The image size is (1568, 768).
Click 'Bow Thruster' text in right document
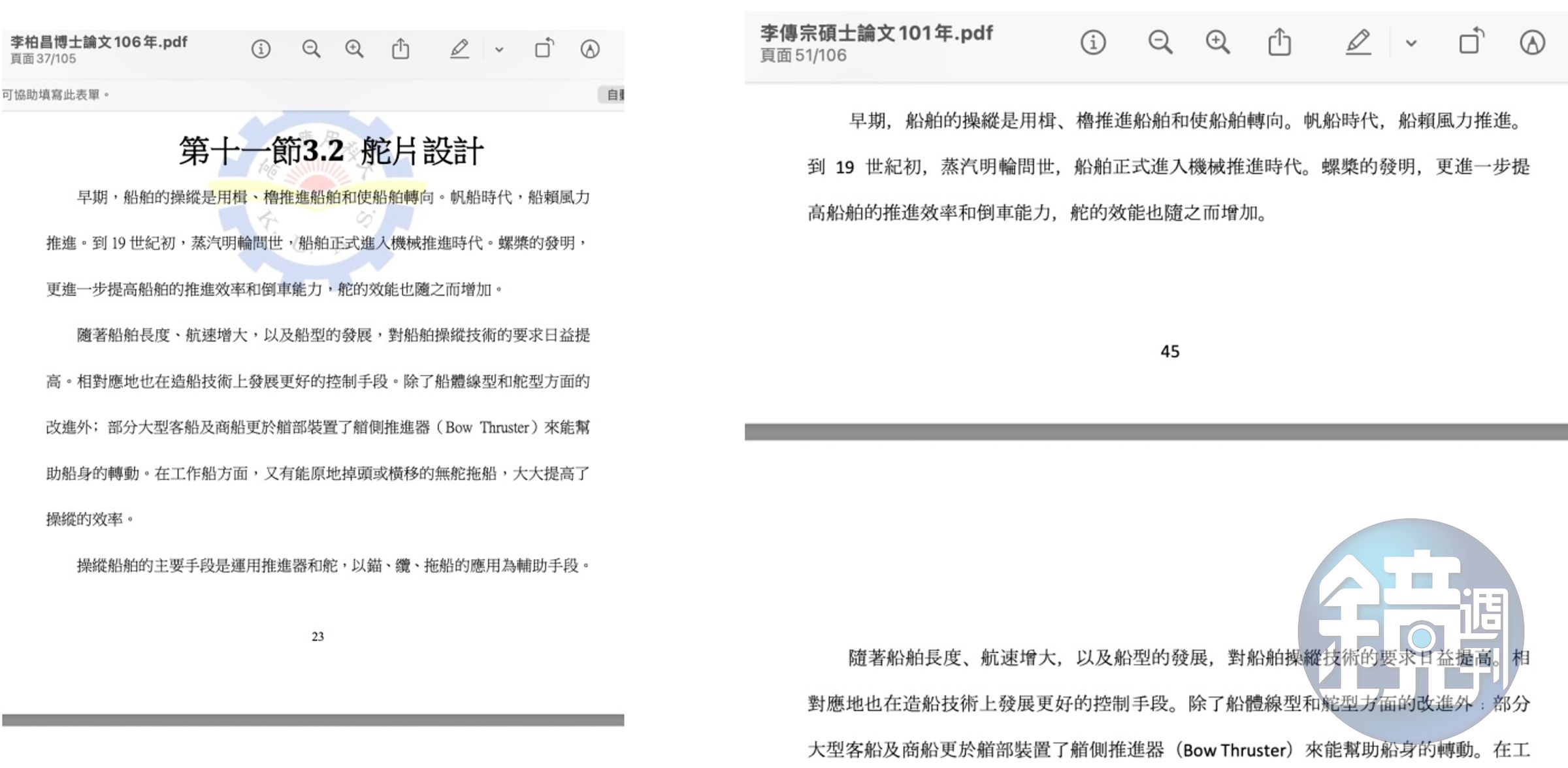pos(1234,750)
